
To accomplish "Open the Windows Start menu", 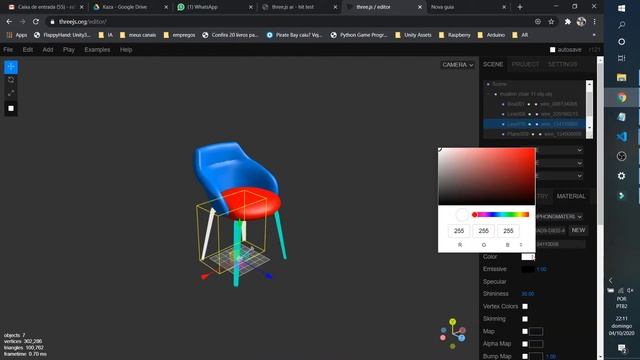I will click(x=621, y=8).
